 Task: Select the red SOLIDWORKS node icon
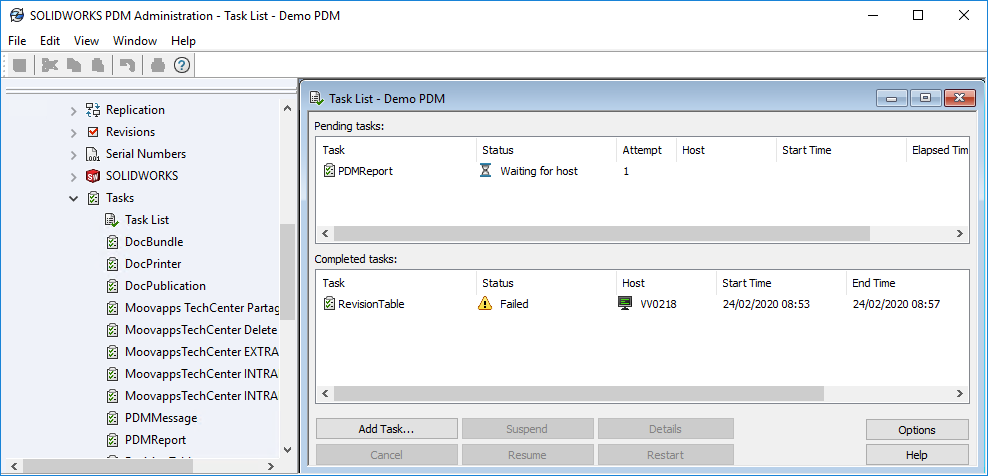tap(93, 176)
